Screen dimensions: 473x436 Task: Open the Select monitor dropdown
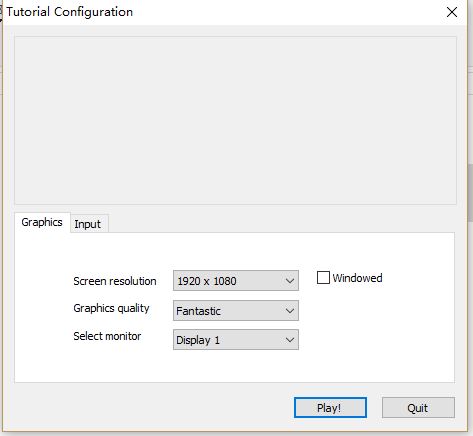236,340
